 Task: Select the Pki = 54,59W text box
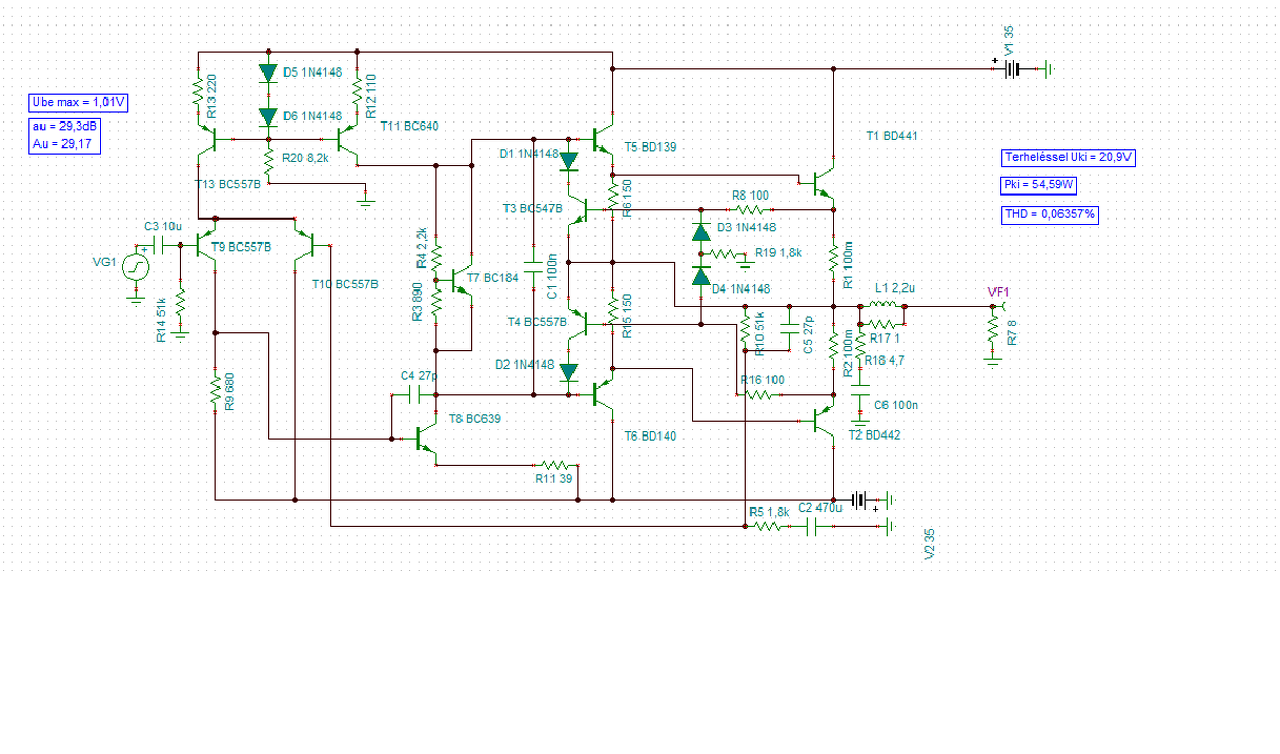[1039, 186]
